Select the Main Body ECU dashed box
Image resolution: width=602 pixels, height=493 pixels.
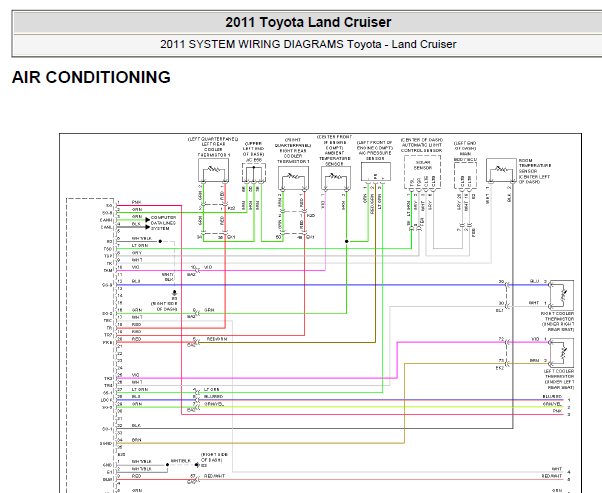[x=465, y=175]
